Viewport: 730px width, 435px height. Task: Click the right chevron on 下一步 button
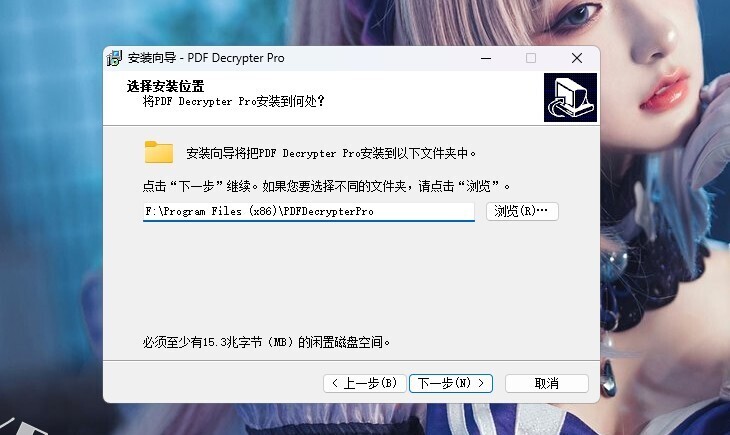tap(481, 383)
